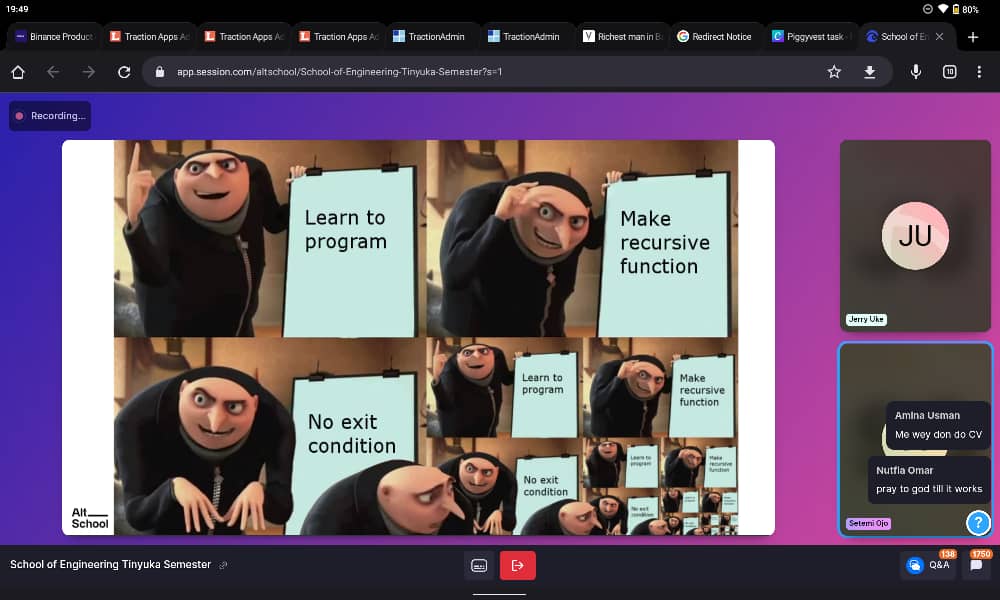1000x600 pixels.
Task: Switch to first Traction Apps tab
Action: pyautogui.click(x=149, y=36)
